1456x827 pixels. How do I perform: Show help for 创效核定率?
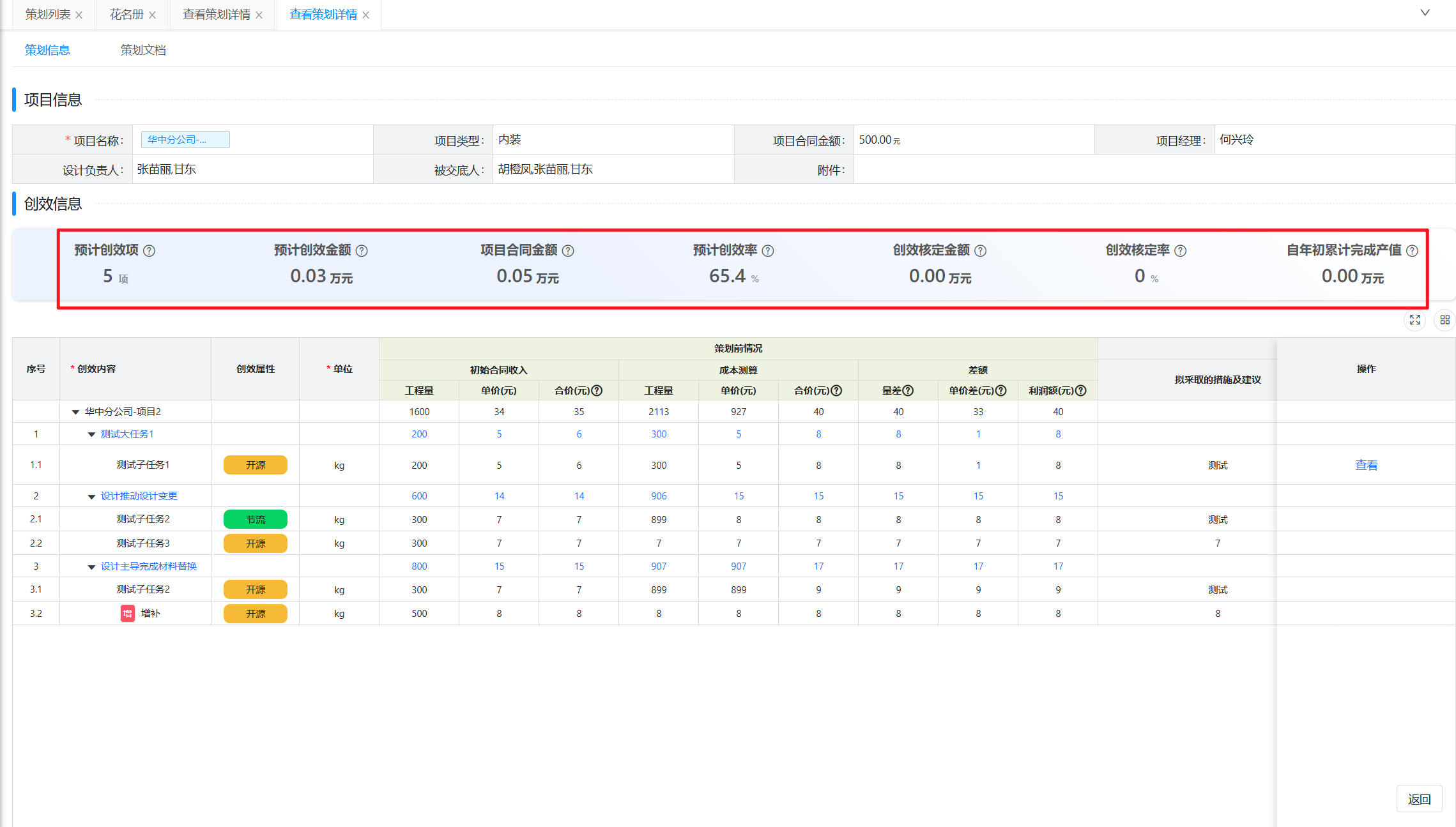point(1181,251)
